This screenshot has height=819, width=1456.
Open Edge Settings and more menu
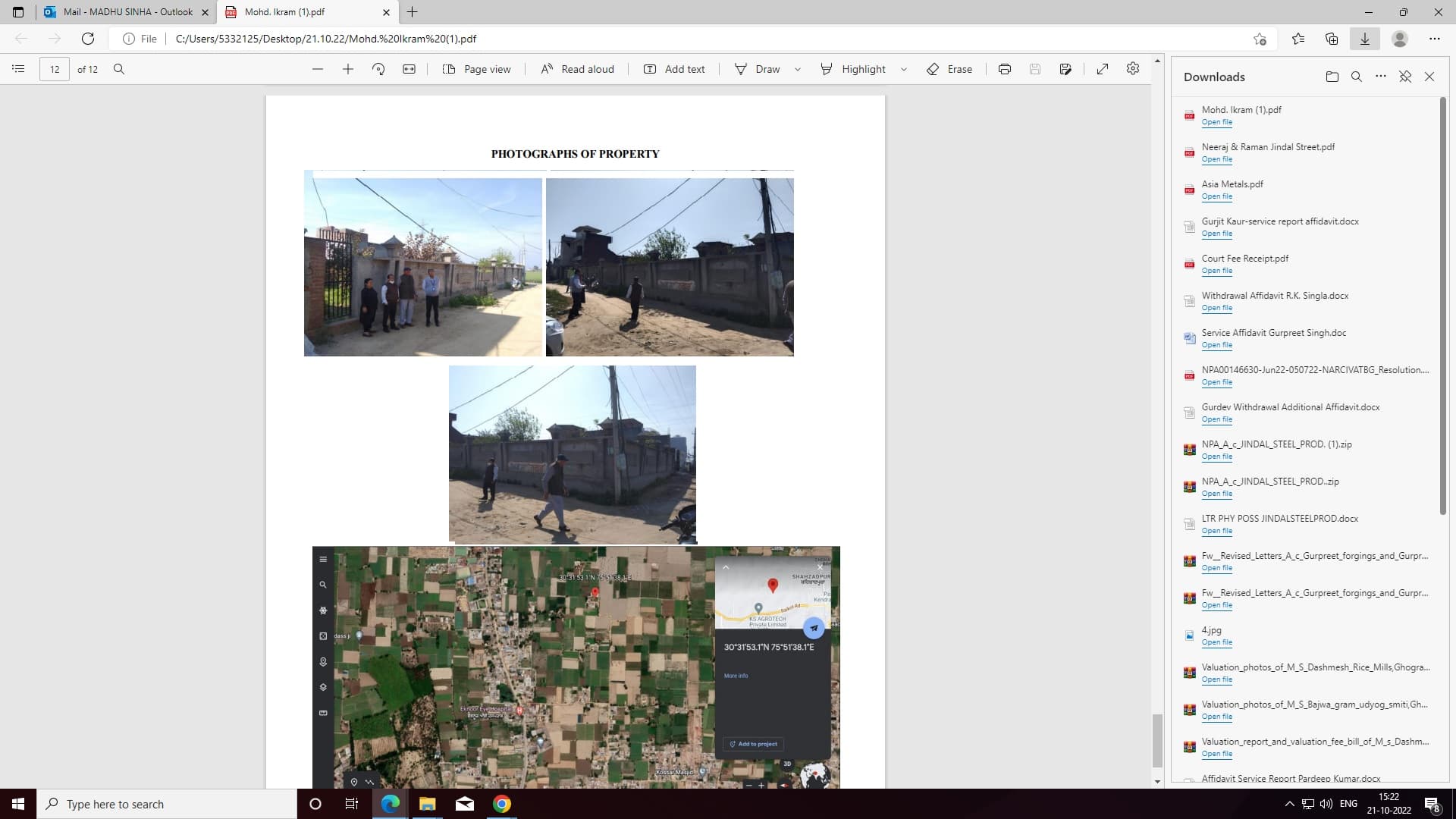point(1435,39)
